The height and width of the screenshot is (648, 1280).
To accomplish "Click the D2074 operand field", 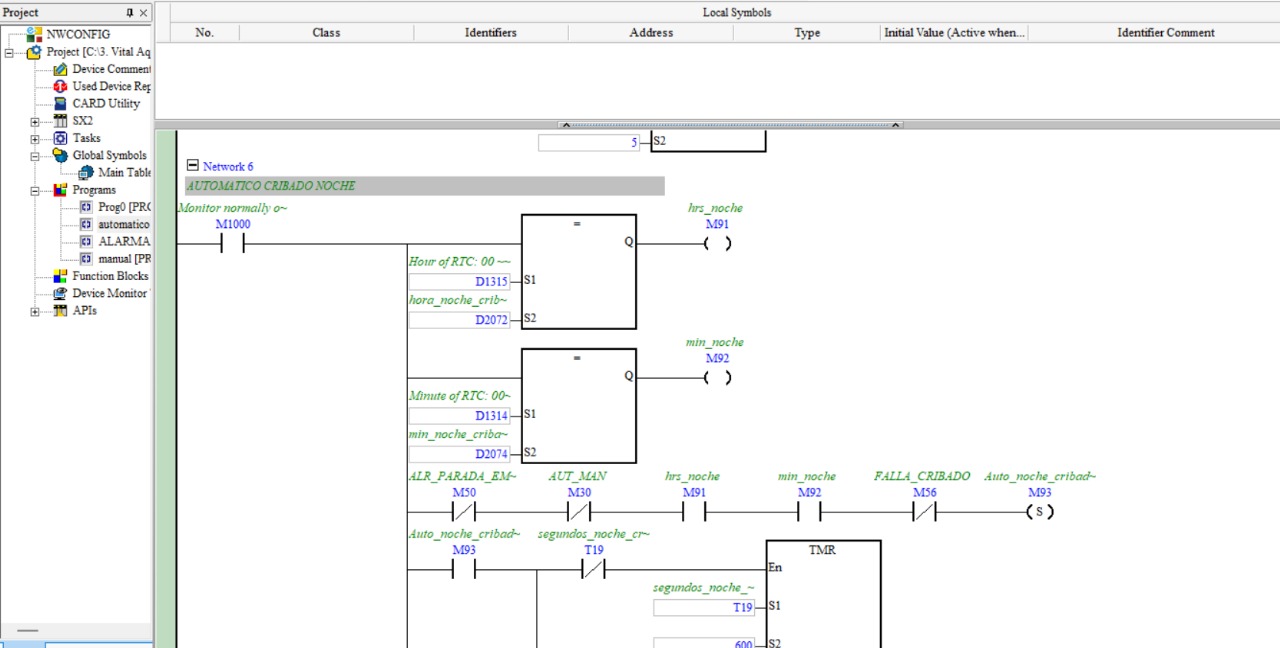I will click(x=459, y=454).
